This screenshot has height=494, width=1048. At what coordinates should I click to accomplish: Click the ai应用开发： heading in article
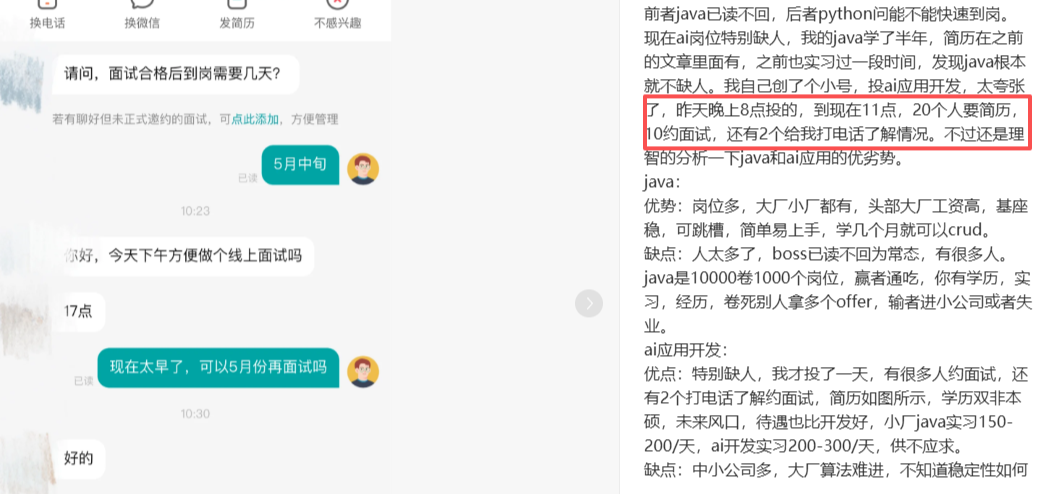[x=685, y=350]
